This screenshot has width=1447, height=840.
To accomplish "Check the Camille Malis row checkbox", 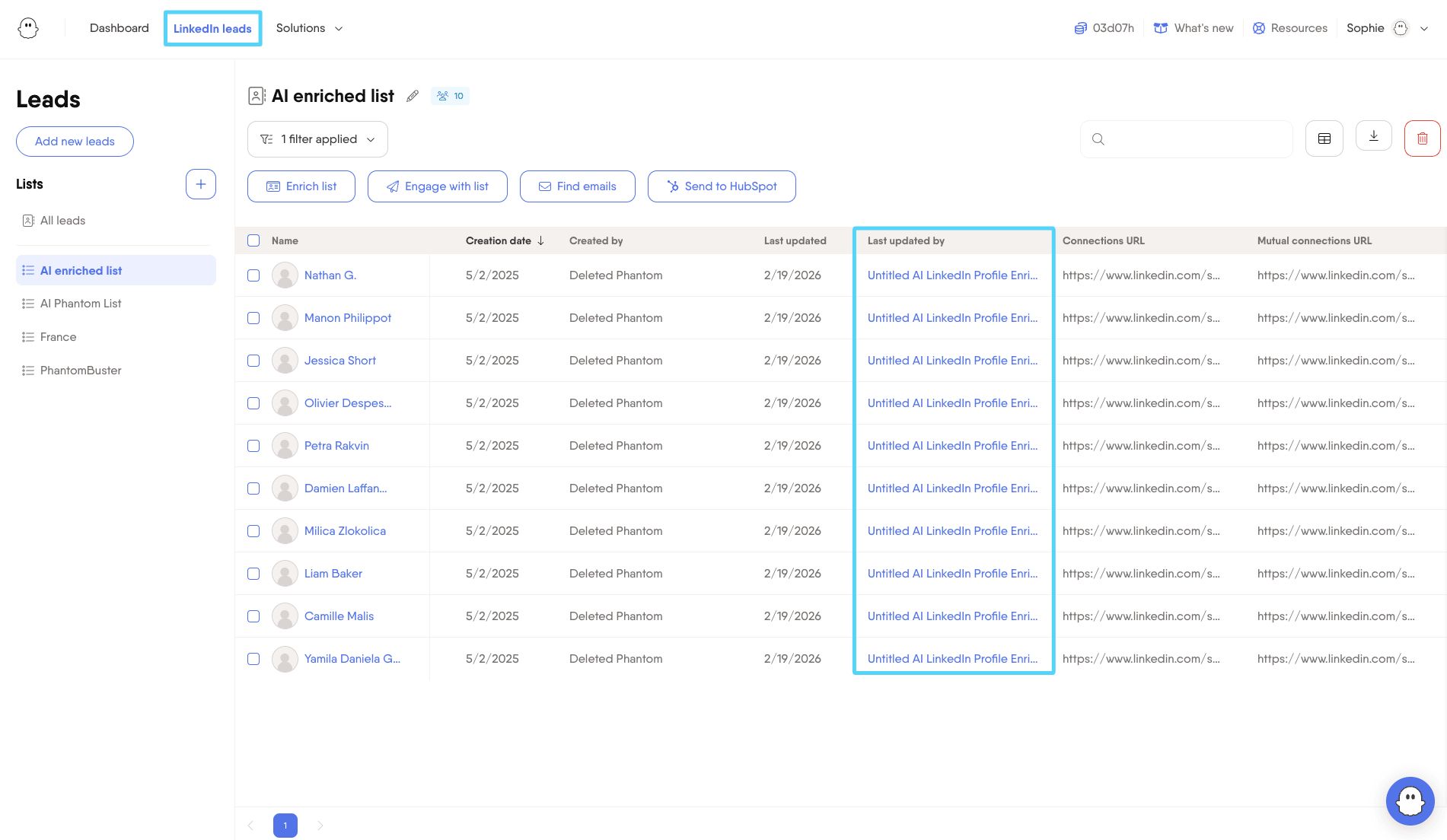I will coord(253,616).
